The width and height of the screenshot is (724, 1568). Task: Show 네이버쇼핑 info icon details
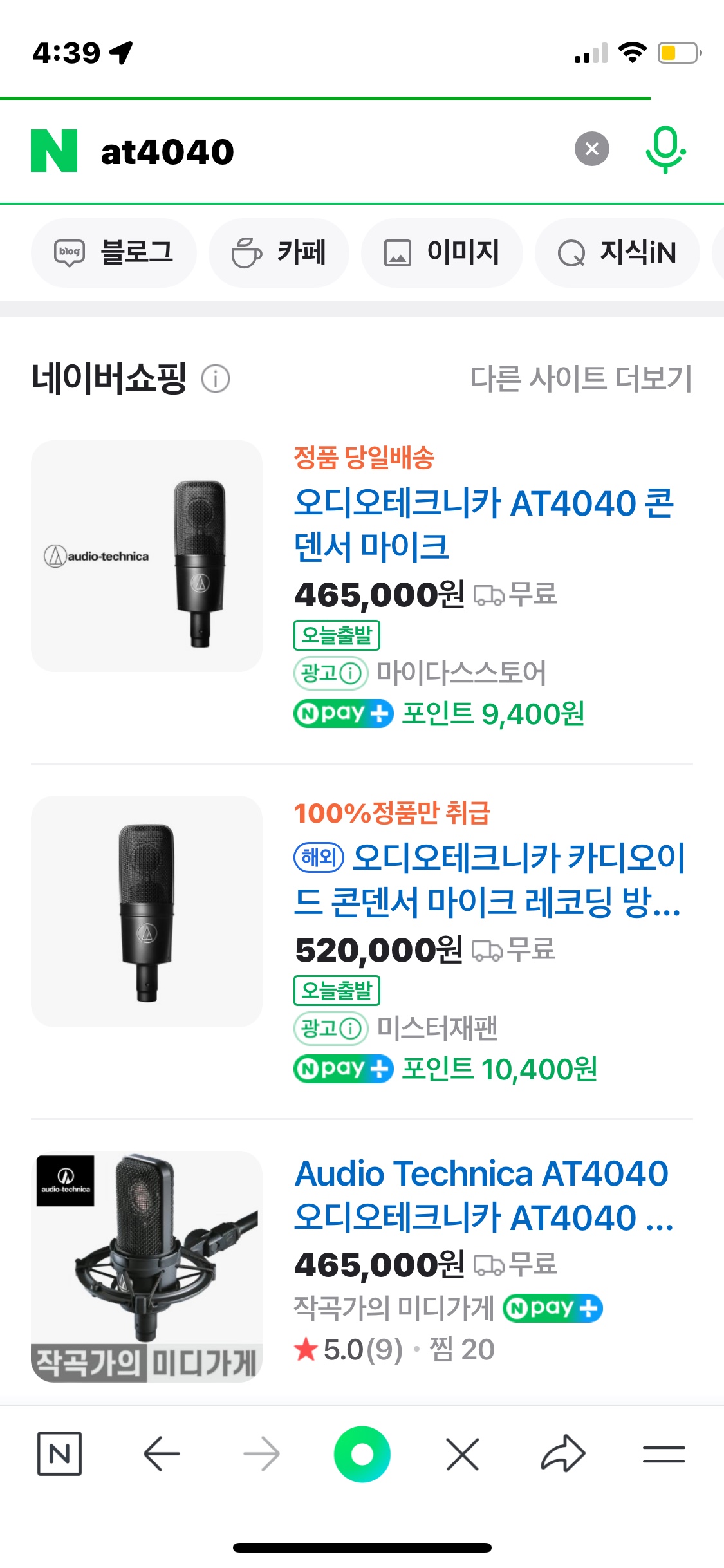point(216,378)
